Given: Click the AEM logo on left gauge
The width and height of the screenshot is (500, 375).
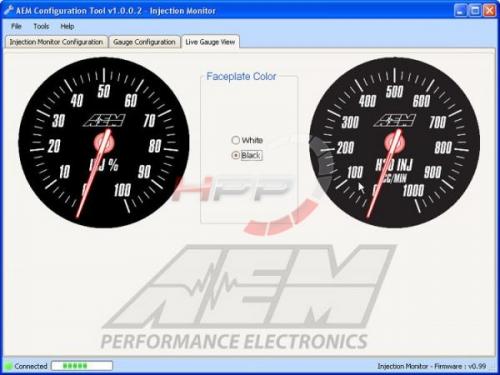Looking at the screenshot, I should click(104, 120).
